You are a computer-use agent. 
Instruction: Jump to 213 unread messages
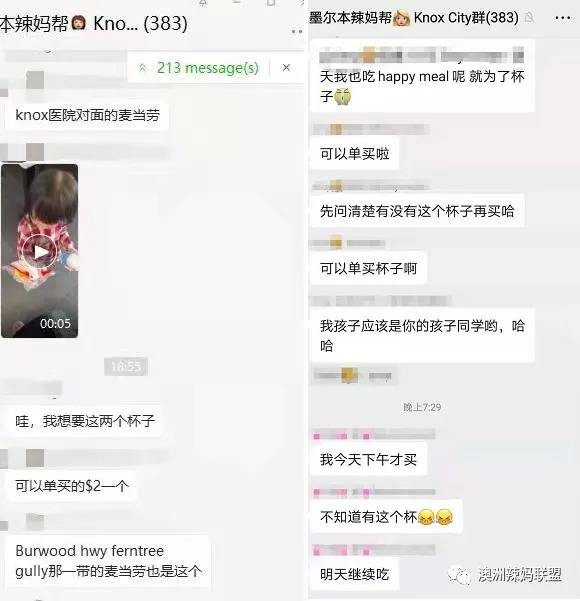tap(208, 68)
